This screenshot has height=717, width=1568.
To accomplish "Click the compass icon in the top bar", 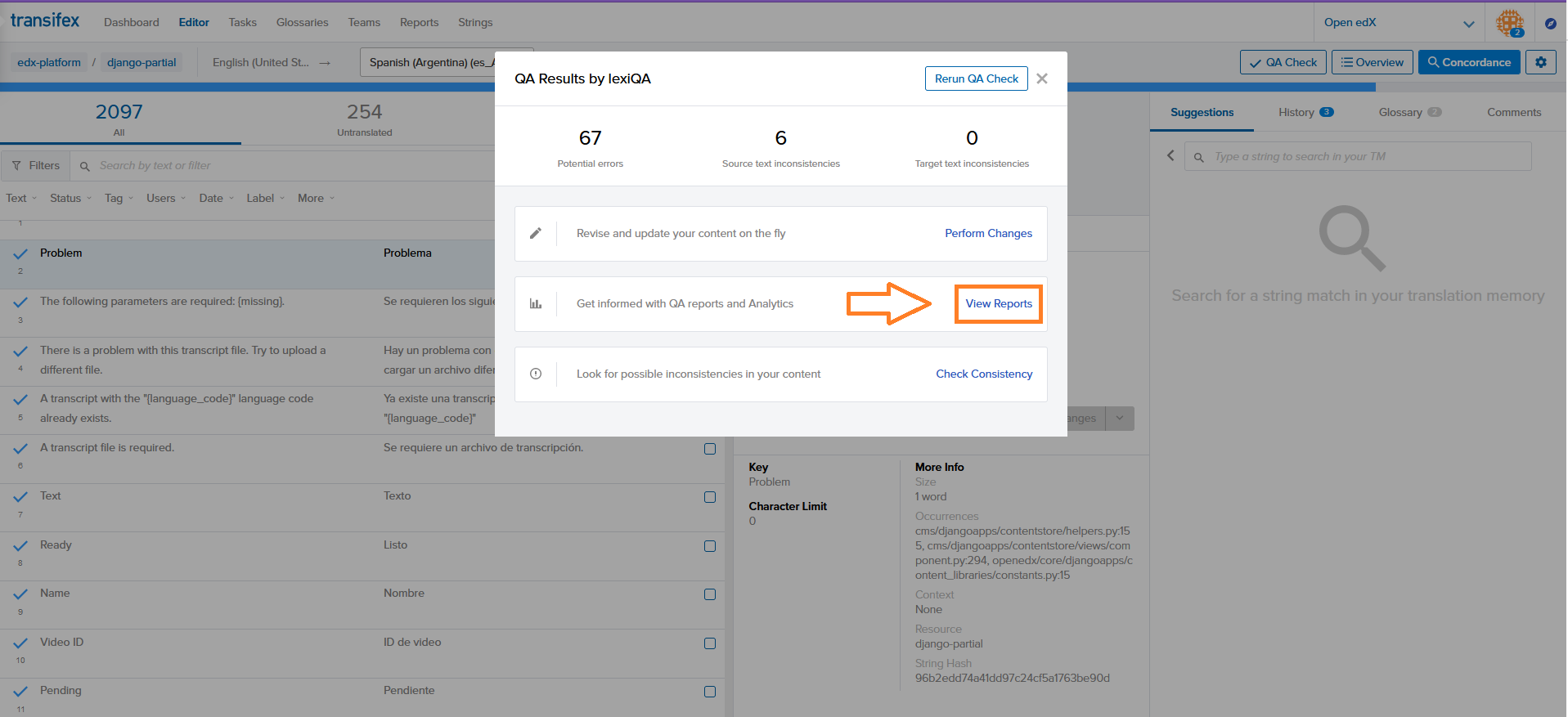I will click(1550, 22).
